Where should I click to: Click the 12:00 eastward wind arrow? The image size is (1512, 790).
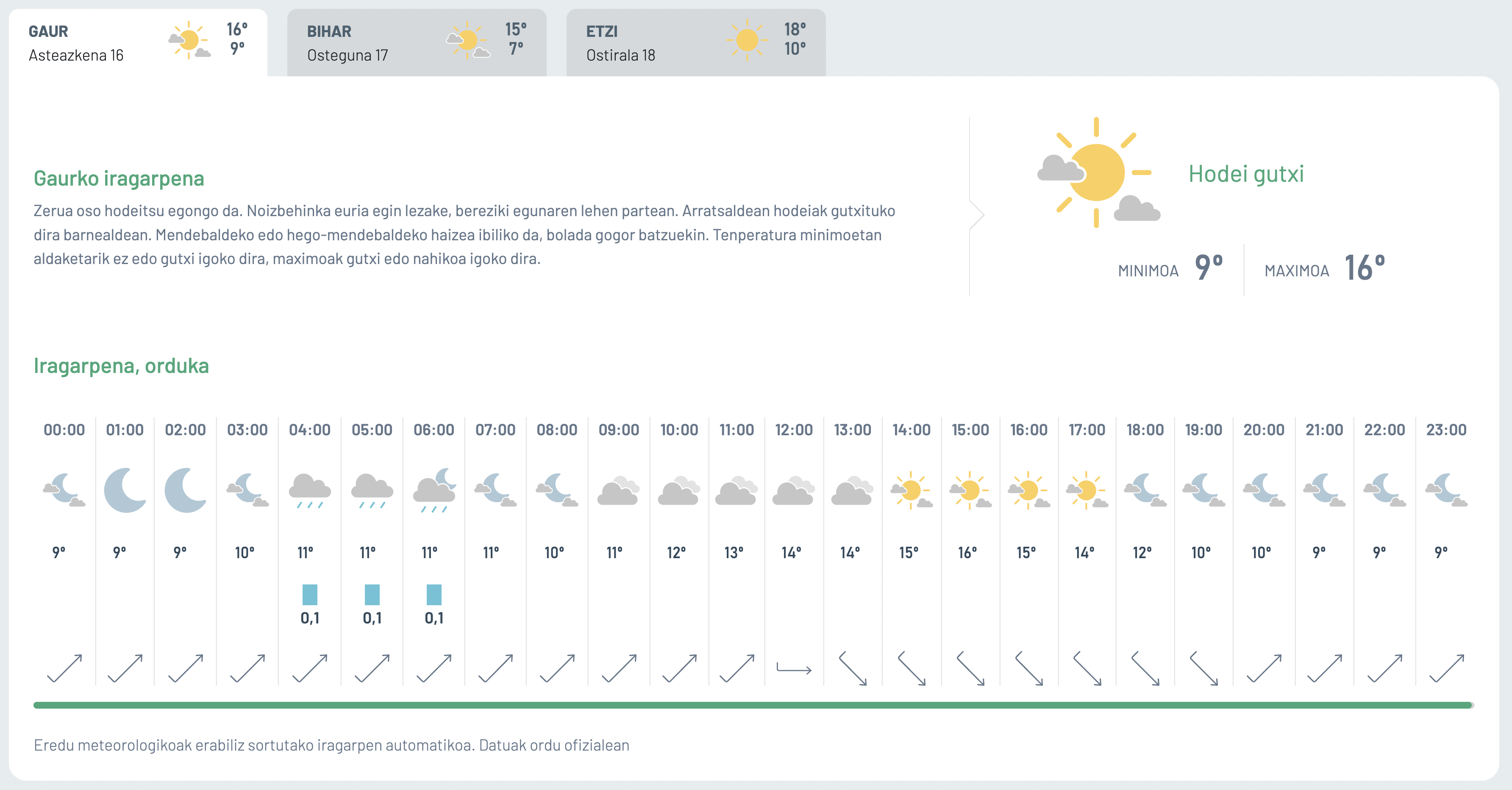pyautogui.click(x=794, y=668)
